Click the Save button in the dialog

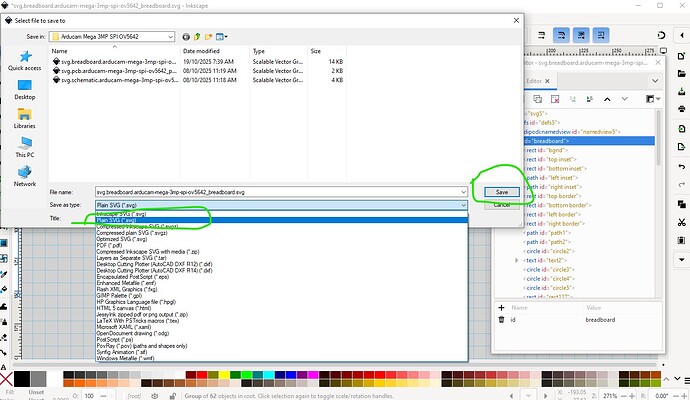click(x=502, y=192)
